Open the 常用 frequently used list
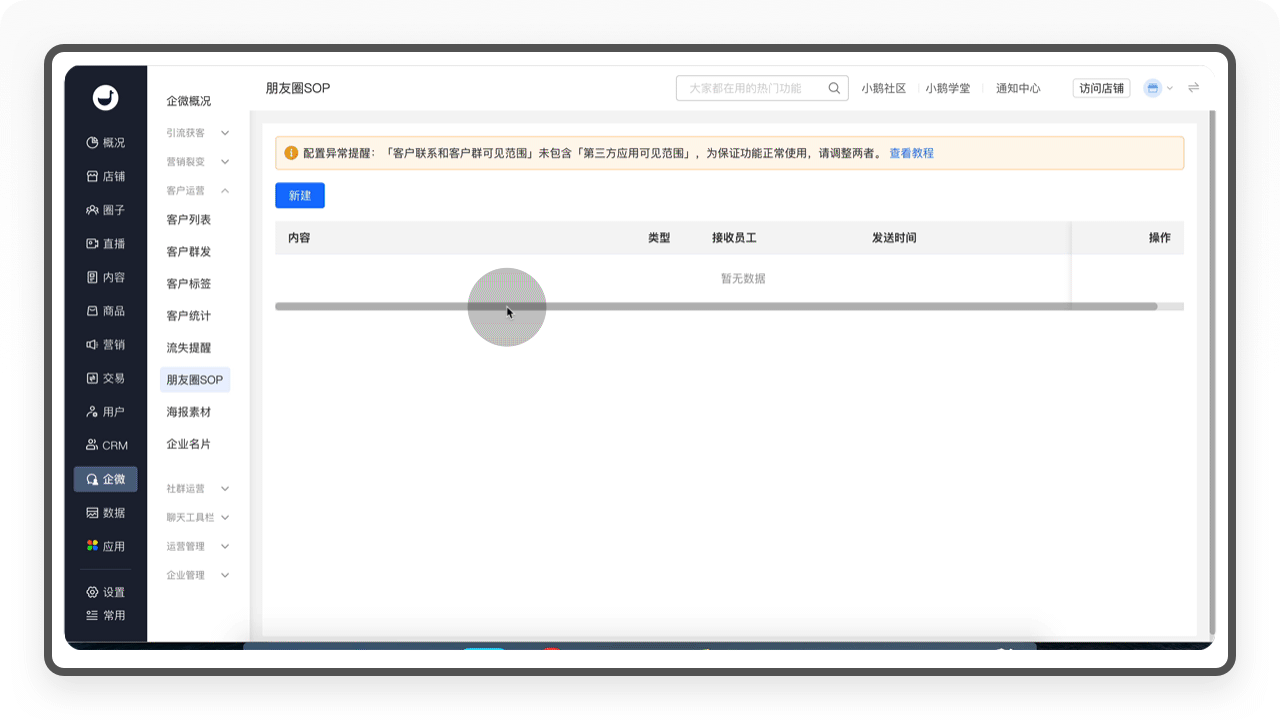This screenshot has height=720, width=1280. pos(105,616)
